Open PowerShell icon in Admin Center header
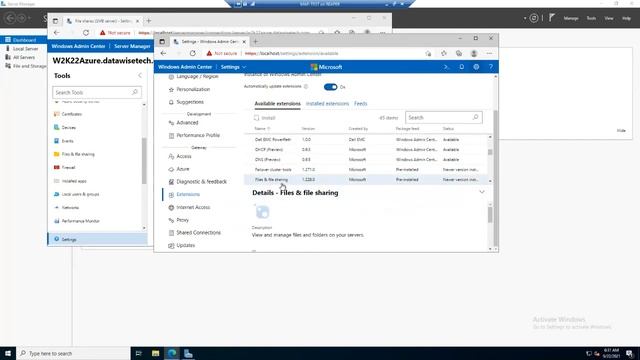640x360 pixels. pyautogui.click(x=447, y=67)
